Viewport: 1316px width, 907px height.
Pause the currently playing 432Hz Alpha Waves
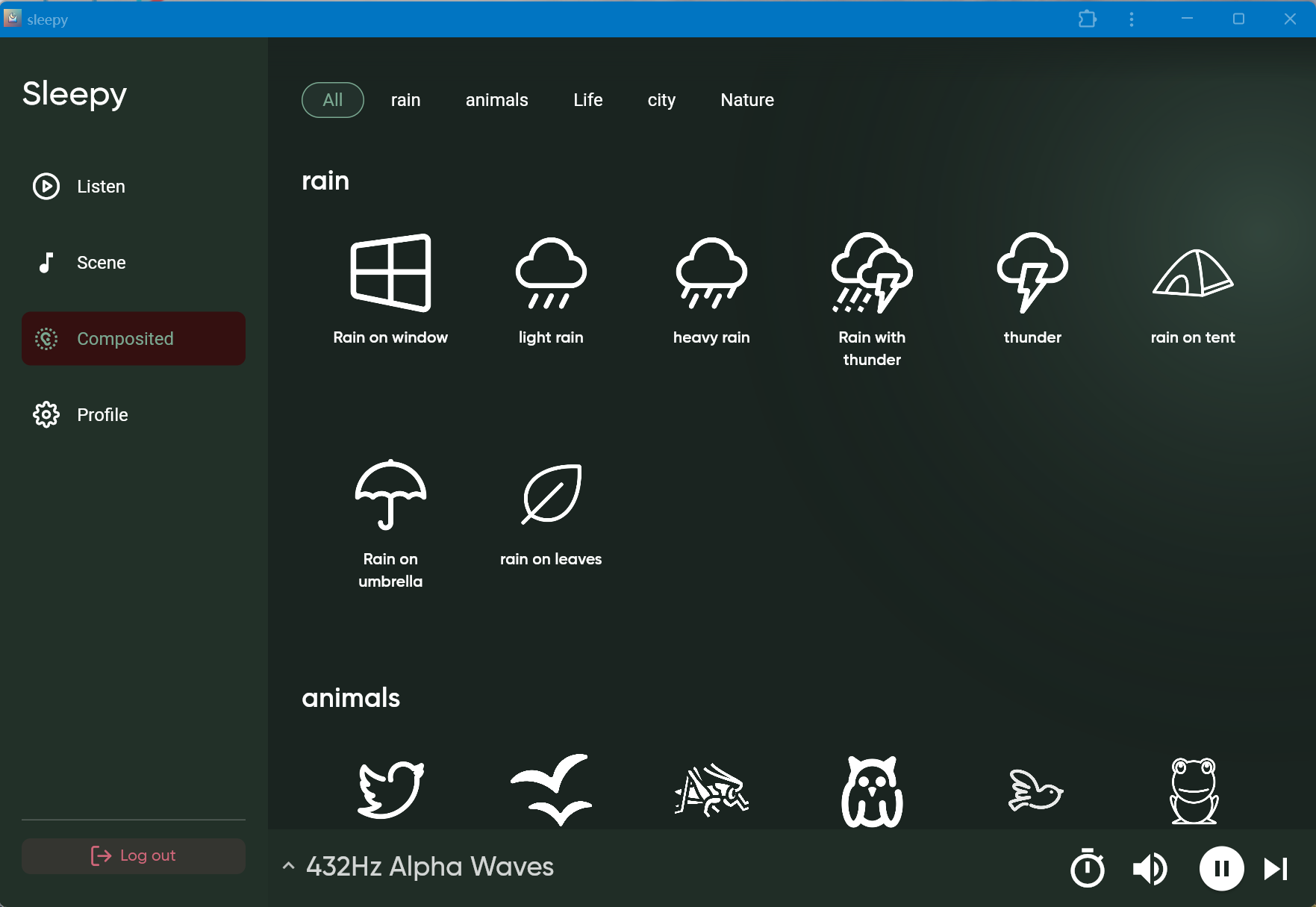coord(1221,867)
